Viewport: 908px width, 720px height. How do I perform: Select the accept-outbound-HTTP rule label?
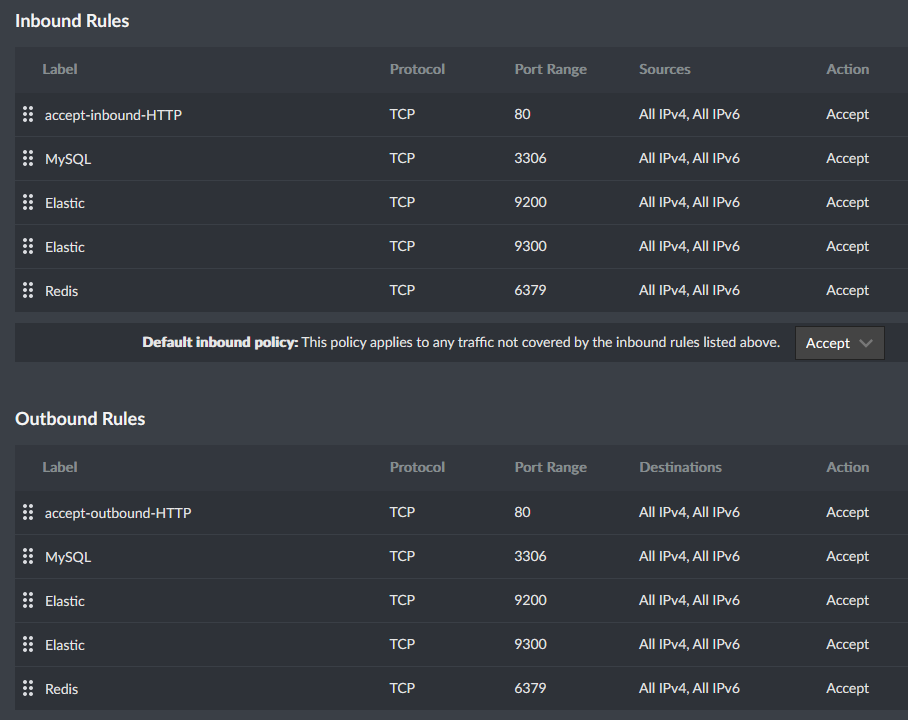(118, 513)
